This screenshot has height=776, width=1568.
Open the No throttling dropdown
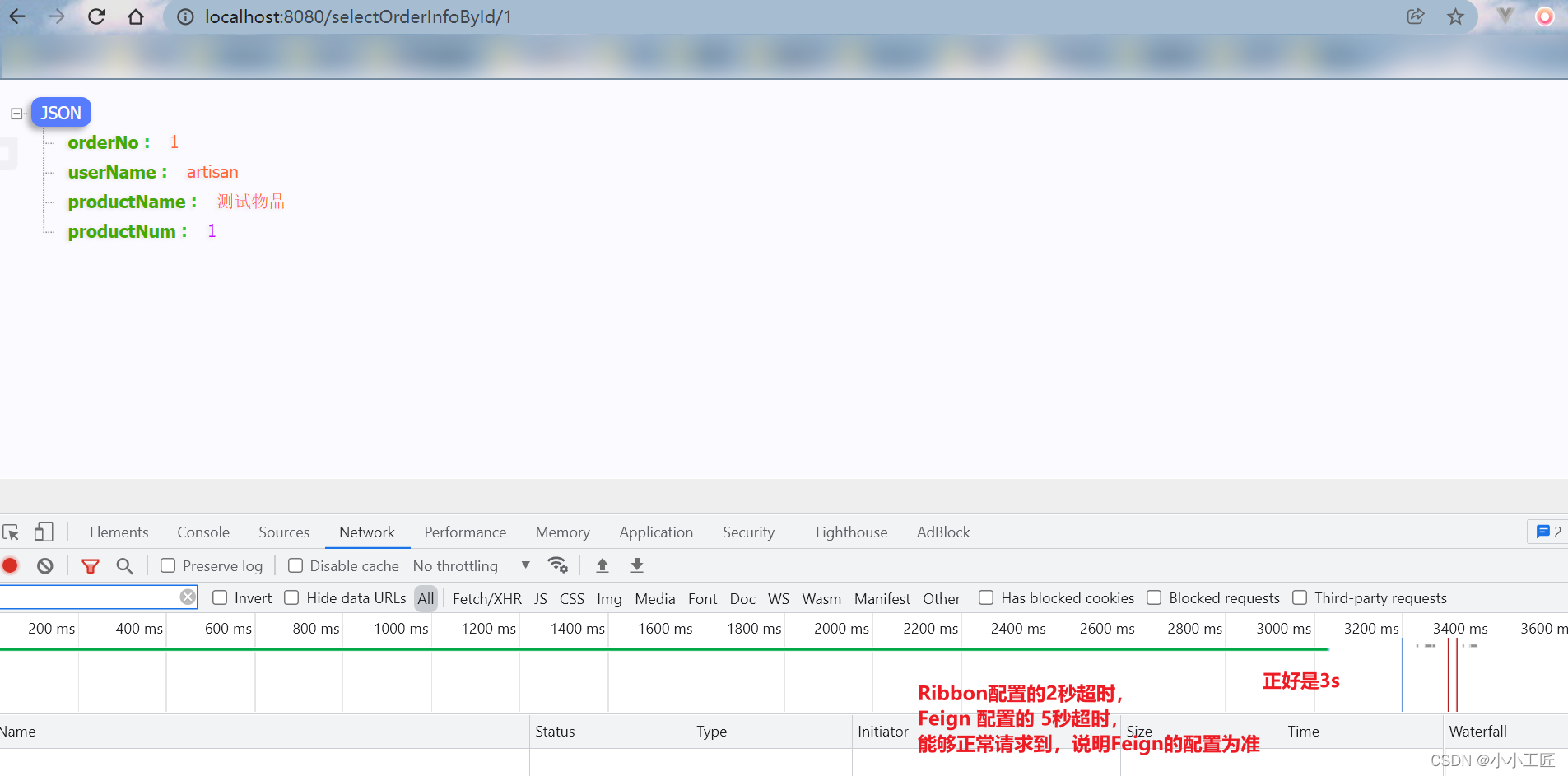471,565
